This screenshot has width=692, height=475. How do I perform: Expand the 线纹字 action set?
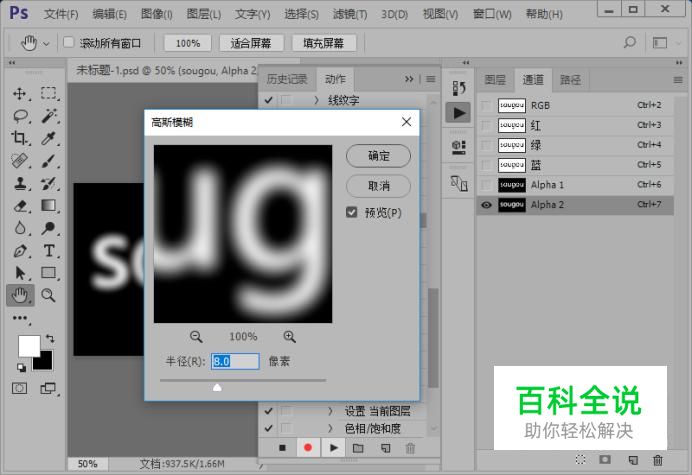click(x=316, y=100)
